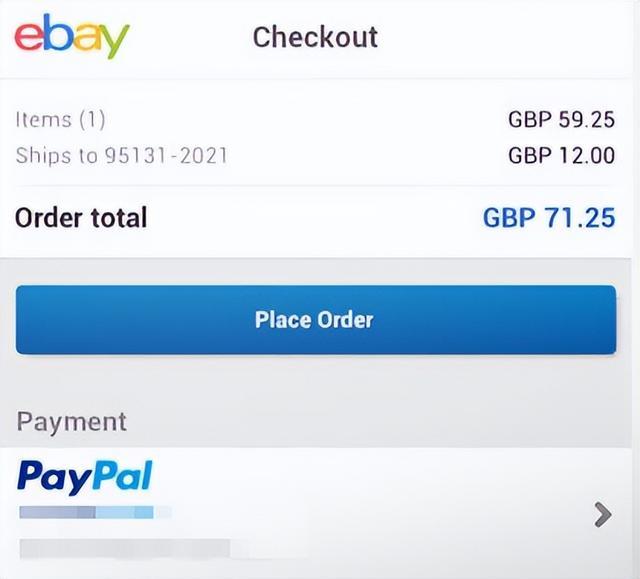Click the PayPal logo

tap(85, 477)
